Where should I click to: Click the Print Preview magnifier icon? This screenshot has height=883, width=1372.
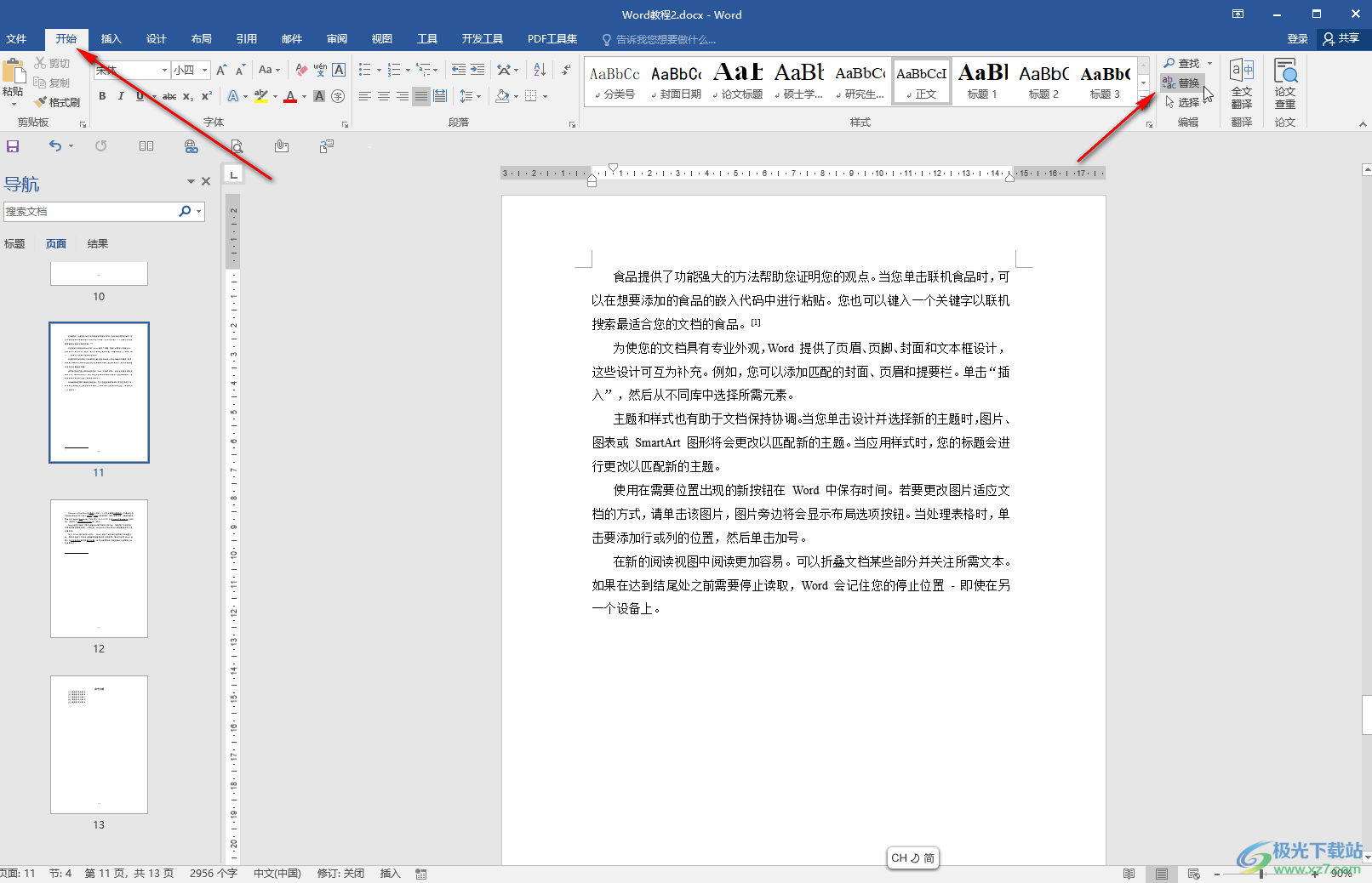(237, 146)
